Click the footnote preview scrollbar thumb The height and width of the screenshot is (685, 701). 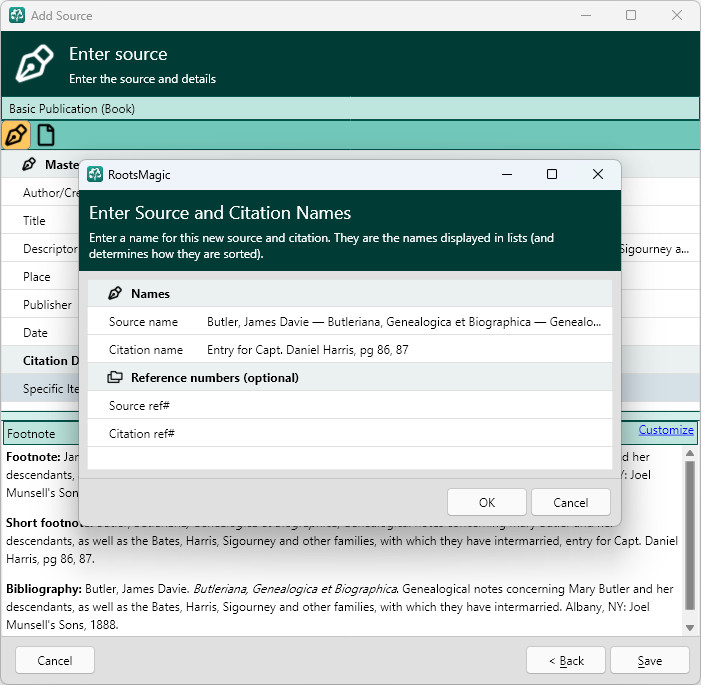point(690,535)
